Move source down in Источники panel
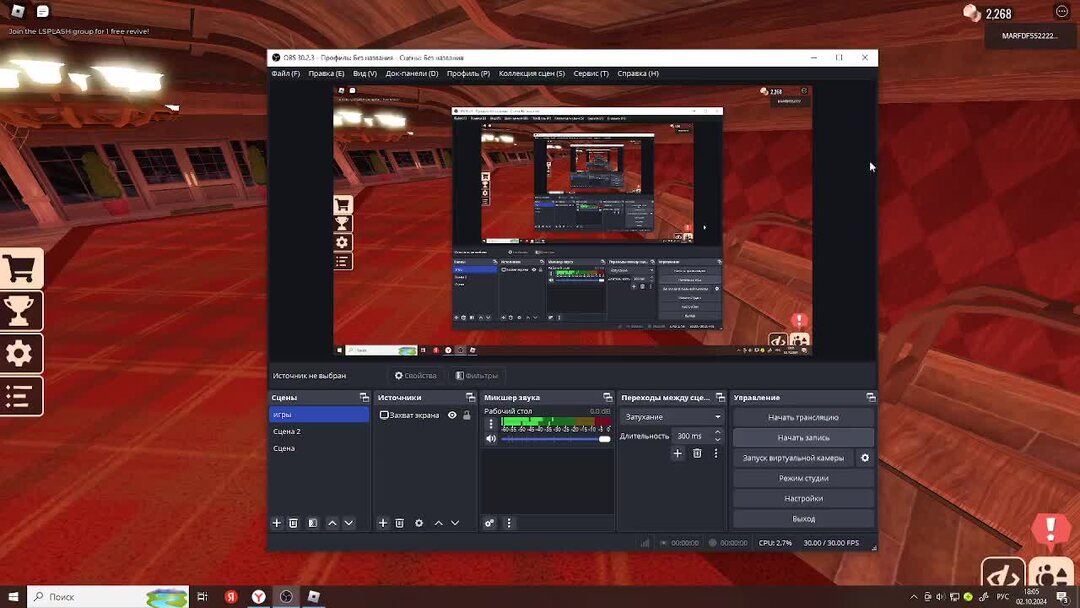This screenshot has width=1080, height=608. (x=455, y=523)
